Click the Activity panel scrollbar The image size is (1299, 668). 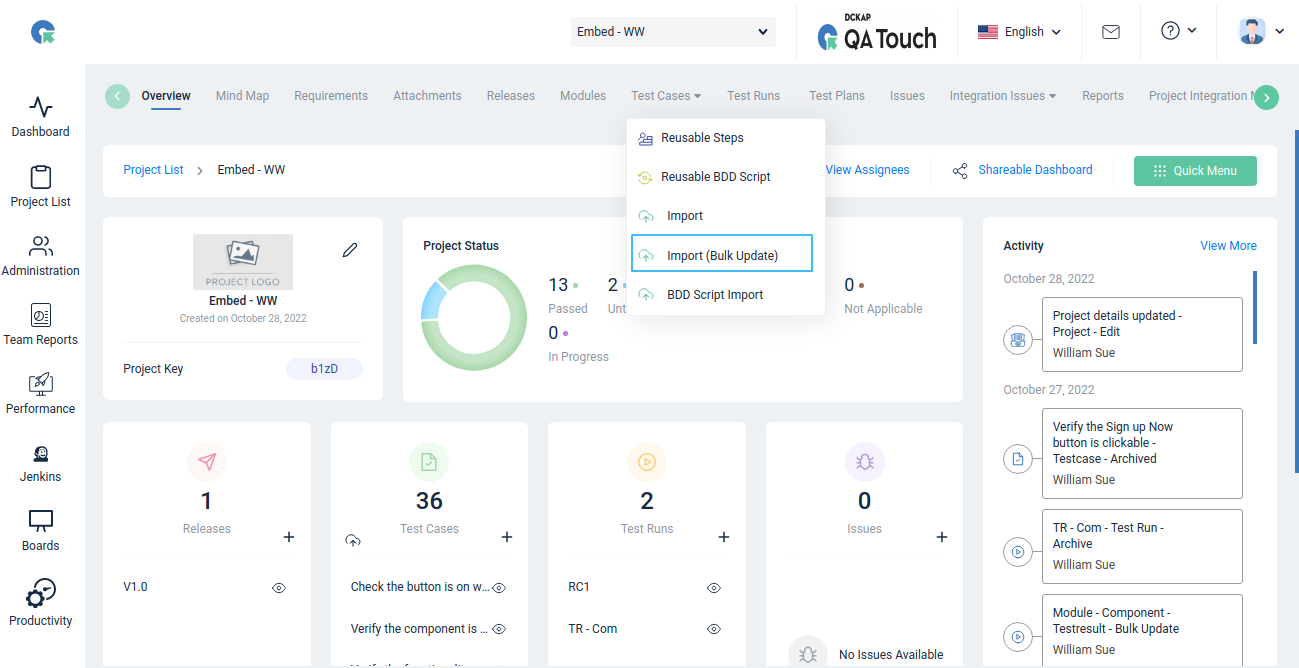point(1255,307)
